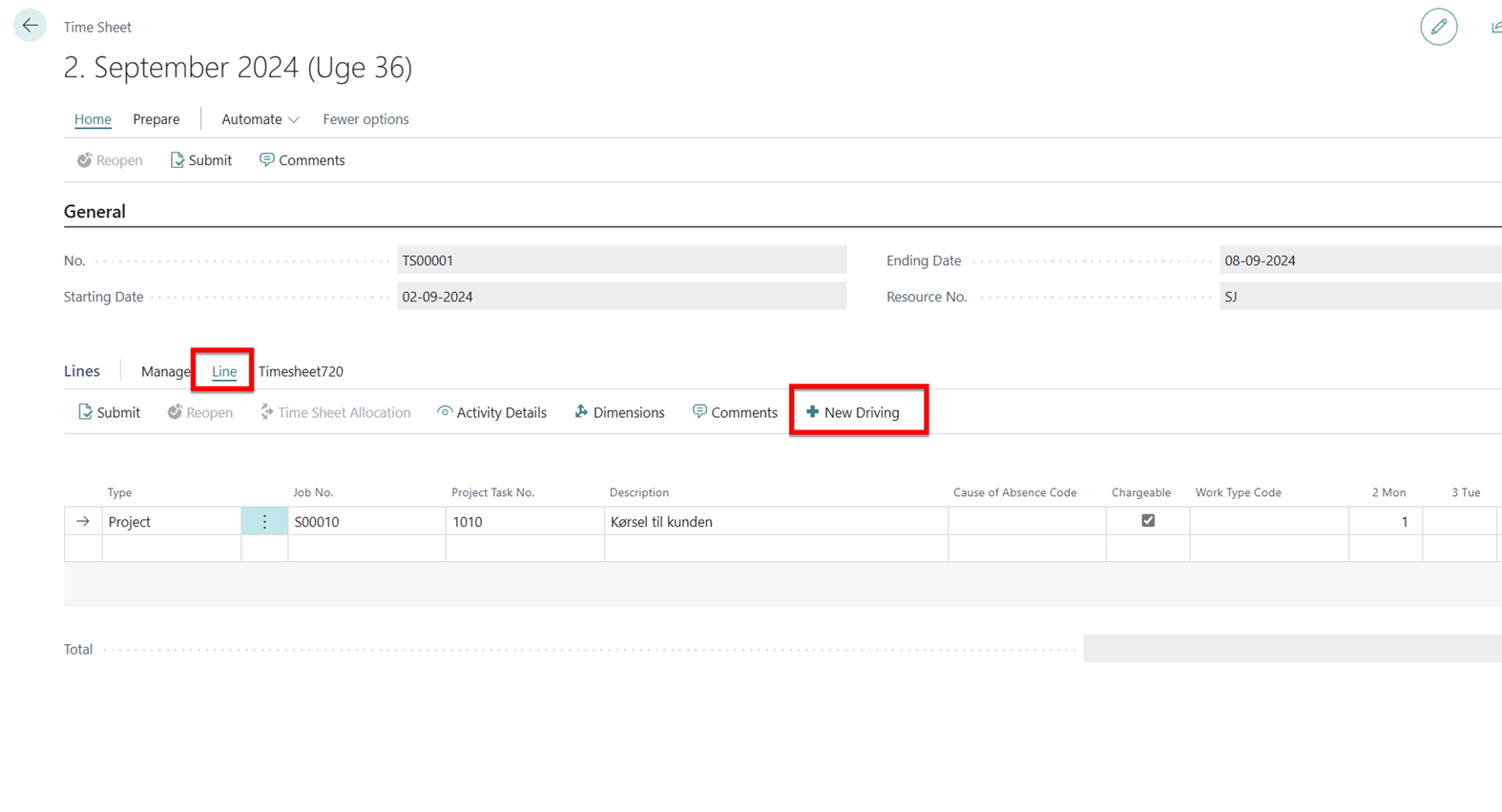Click the 2 Mon column header

(x=1388, y=492)
